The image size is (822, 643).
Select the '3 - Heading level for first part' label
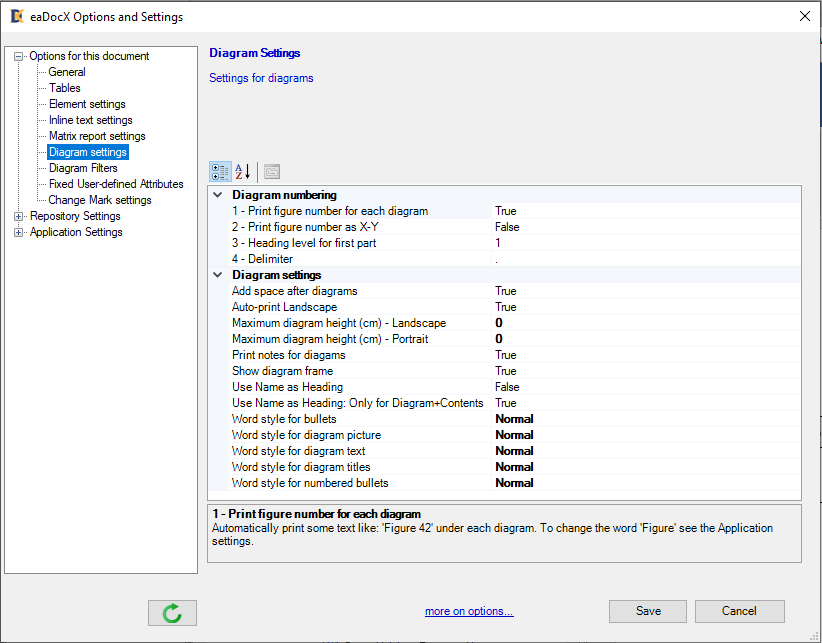click(x=304, y=243)
